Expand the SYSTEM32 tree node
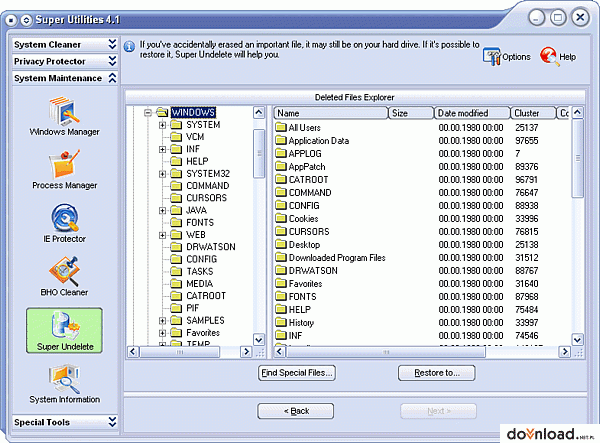The width and height of the screenshot is (600, 443). (162, 174)
